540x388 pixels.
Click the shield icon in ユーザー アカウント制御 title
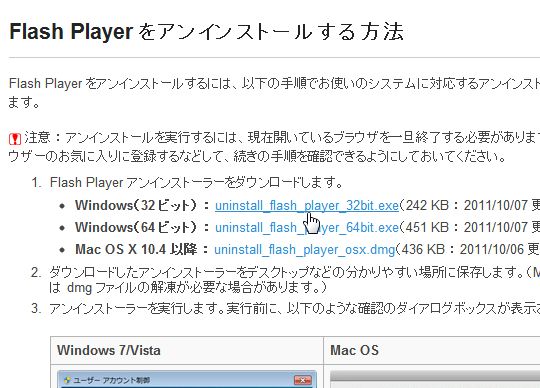[x=68, y=380]
